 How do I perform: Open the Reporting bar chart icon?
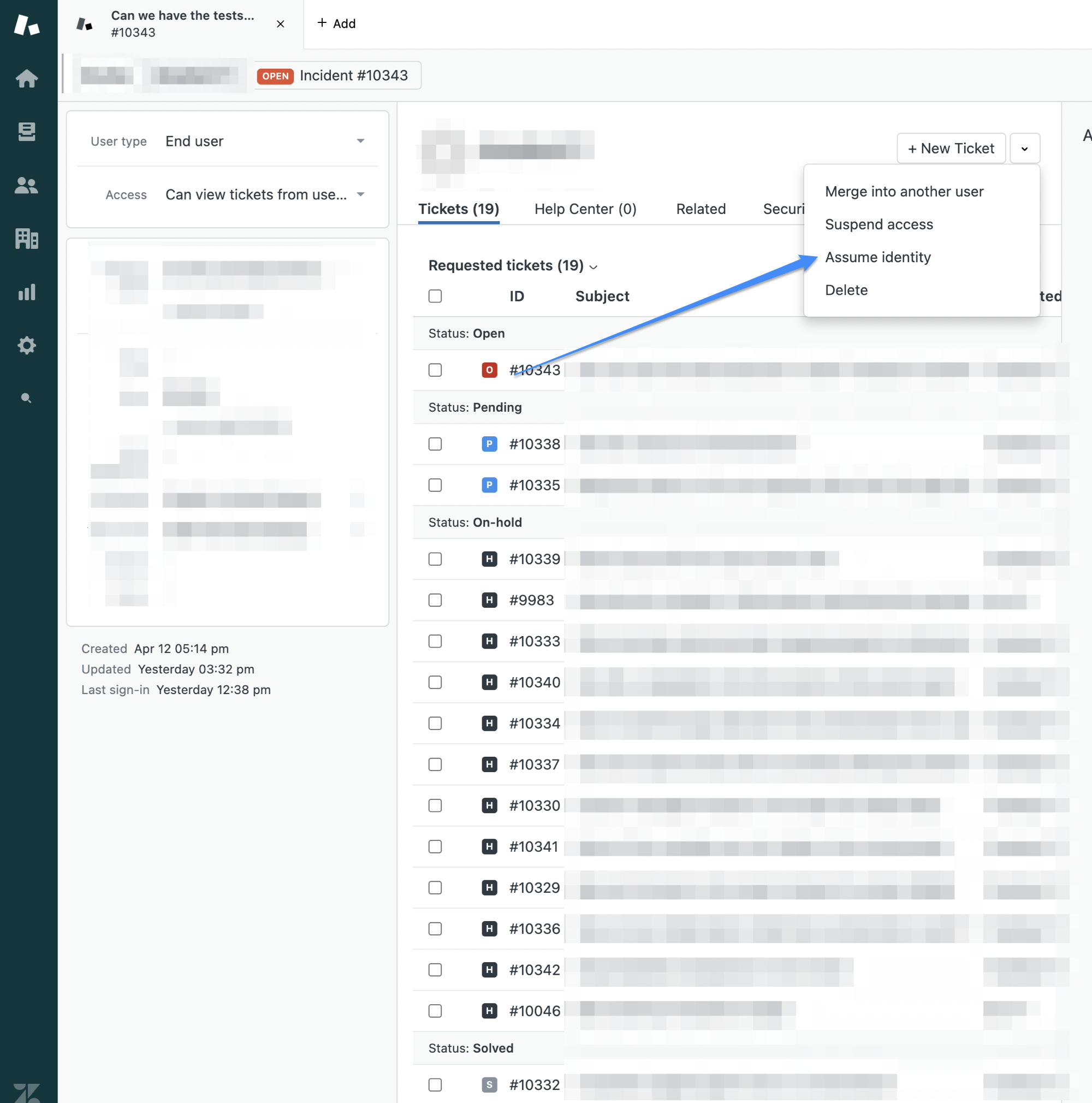pos(27,292)
